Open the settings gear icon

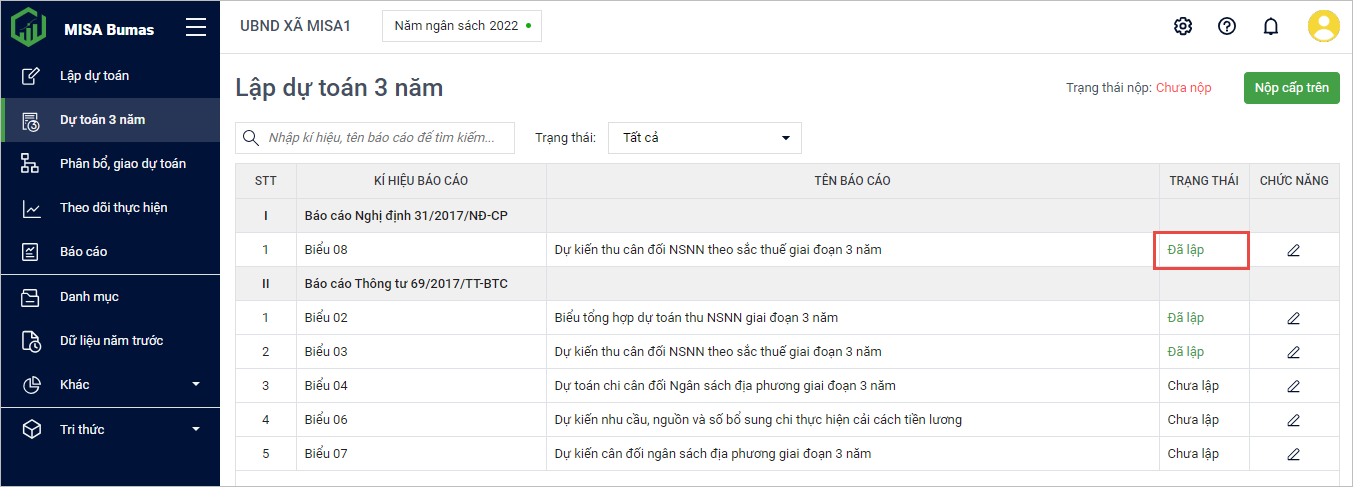pyautogui.click(x=1183, y=26)
